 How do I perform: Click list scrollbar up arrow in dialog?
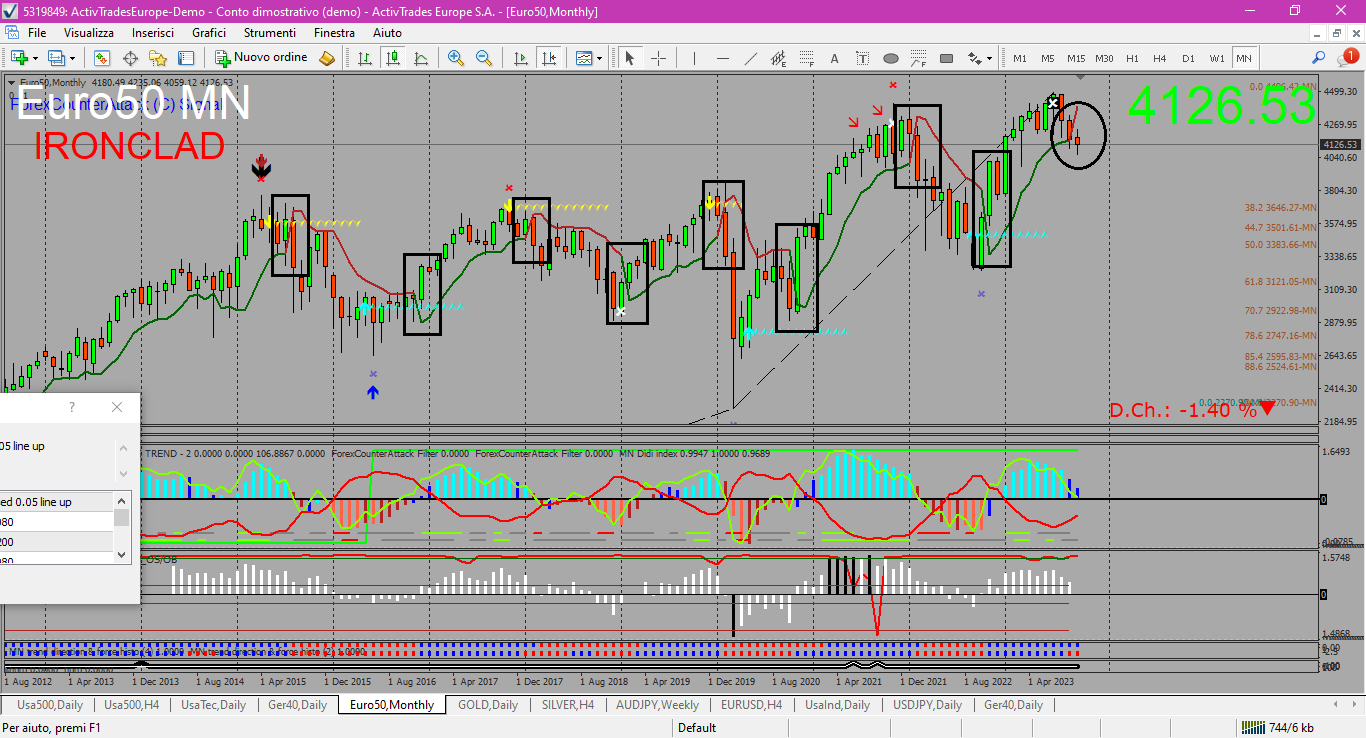122,500
